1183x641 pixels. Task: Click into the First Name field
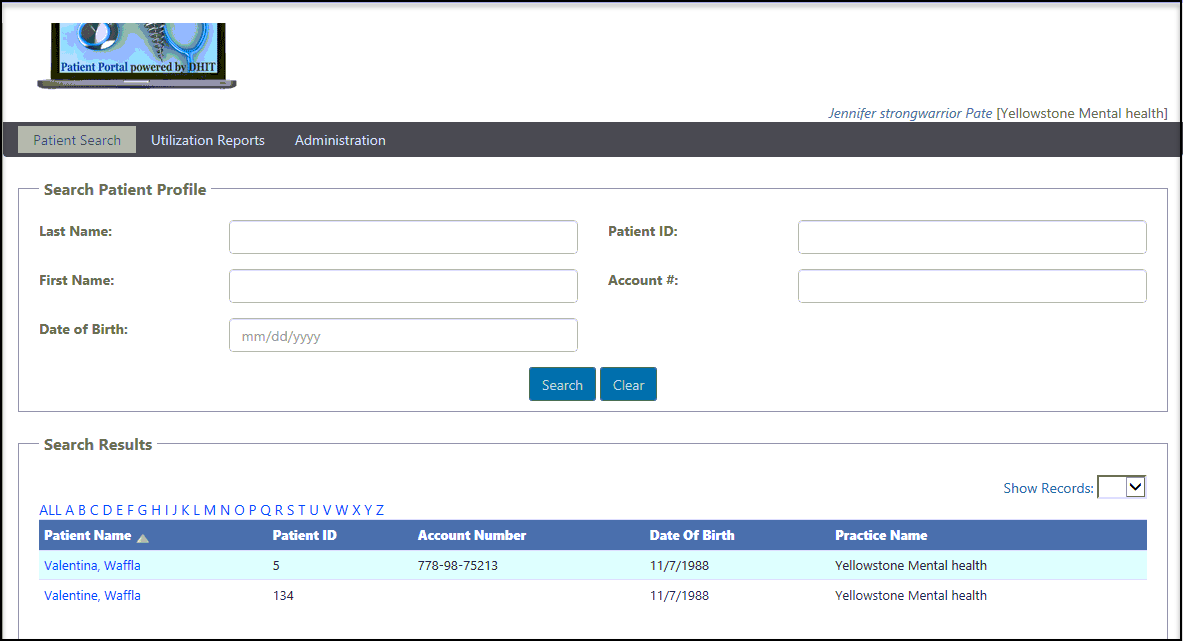tap(403, 286)
